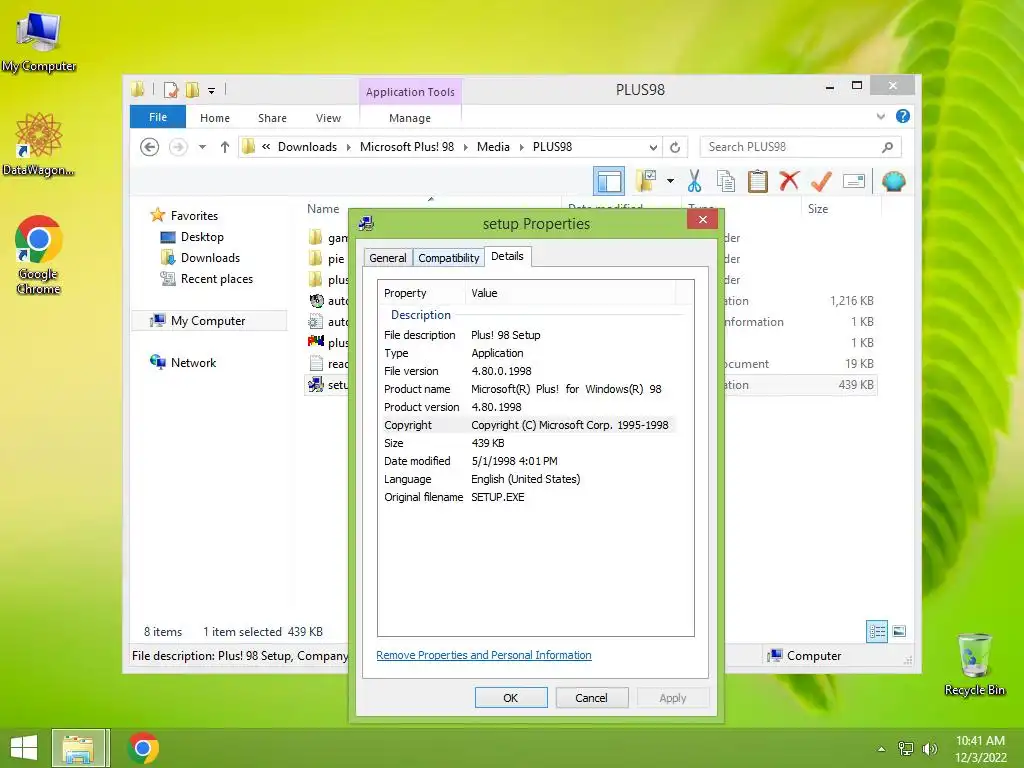The image size is (1024, 768).
Task: Select the My Computer desktop icon
Action: tap(39, 42)
